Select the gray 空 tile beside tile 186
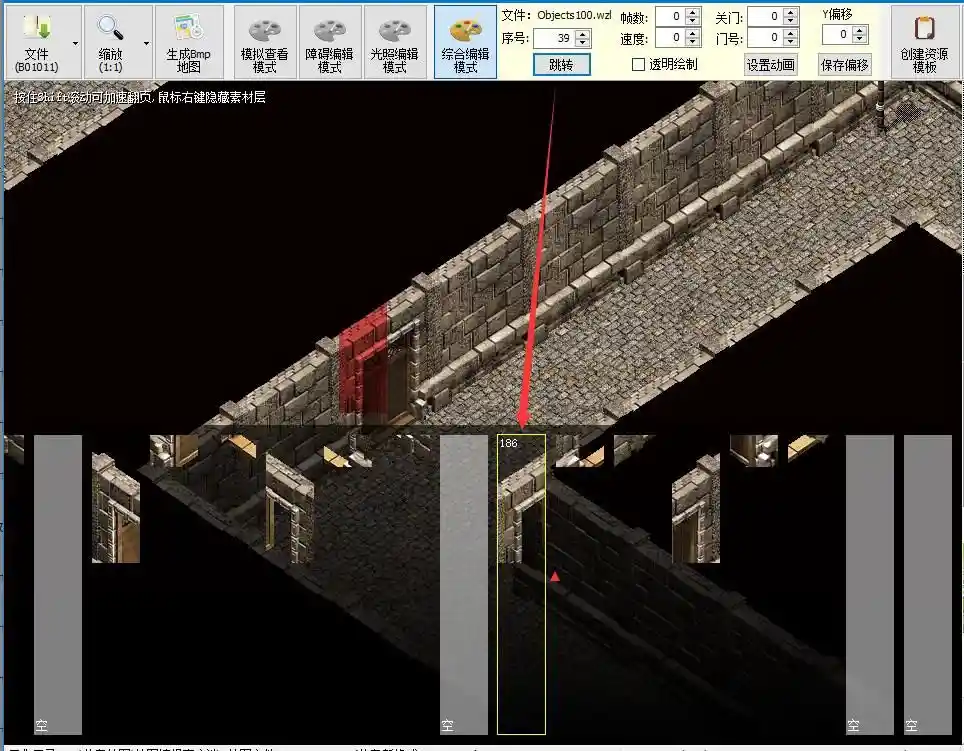This screenshot has height=751, width=964. coord(464,584)
